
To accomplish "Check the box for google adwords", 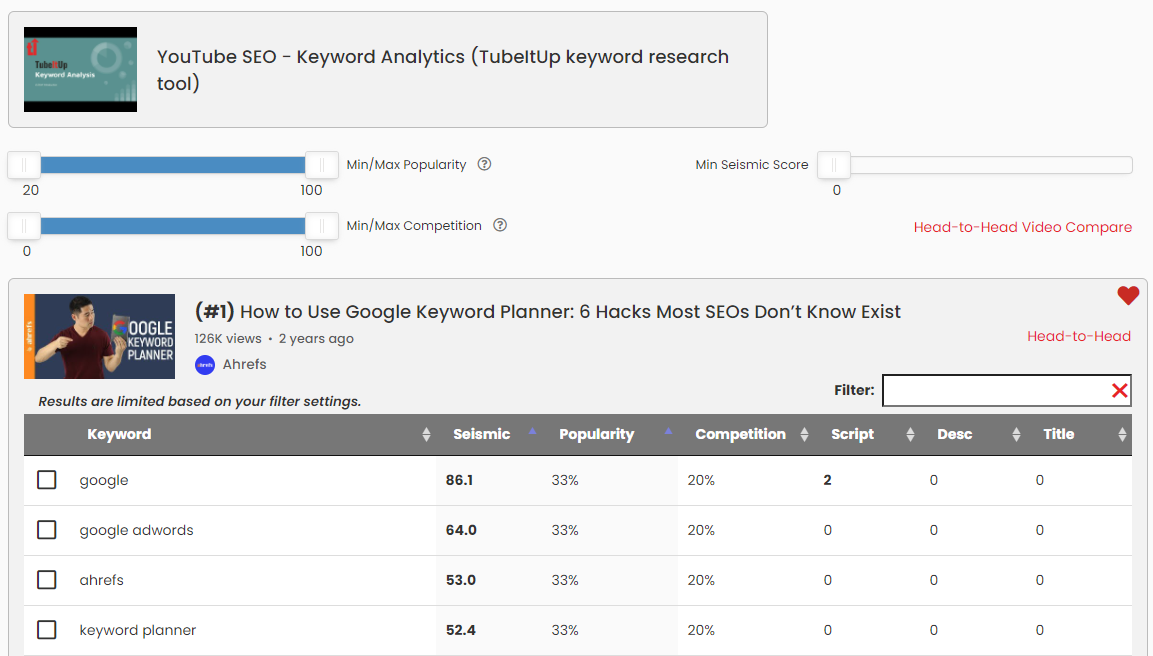I will [46, 530].
